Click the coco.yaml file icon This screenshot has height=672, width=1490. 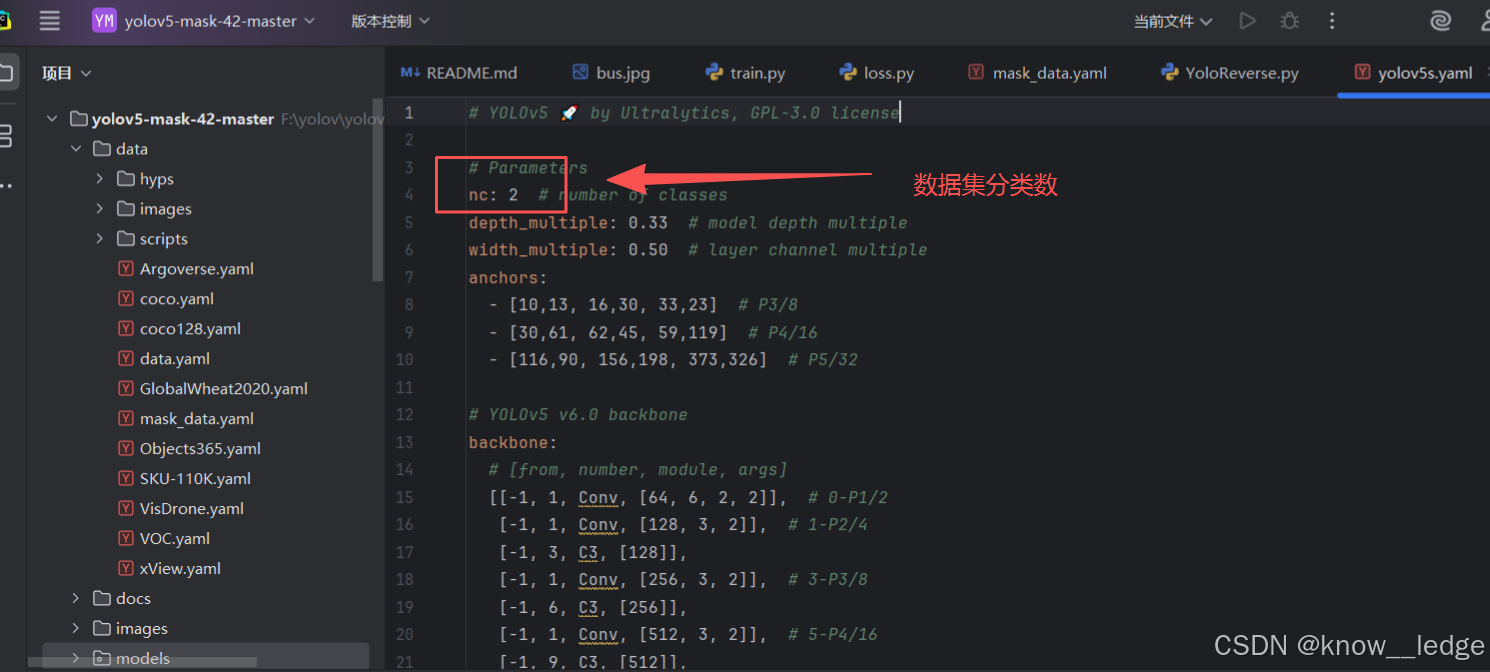click(125, 299)
